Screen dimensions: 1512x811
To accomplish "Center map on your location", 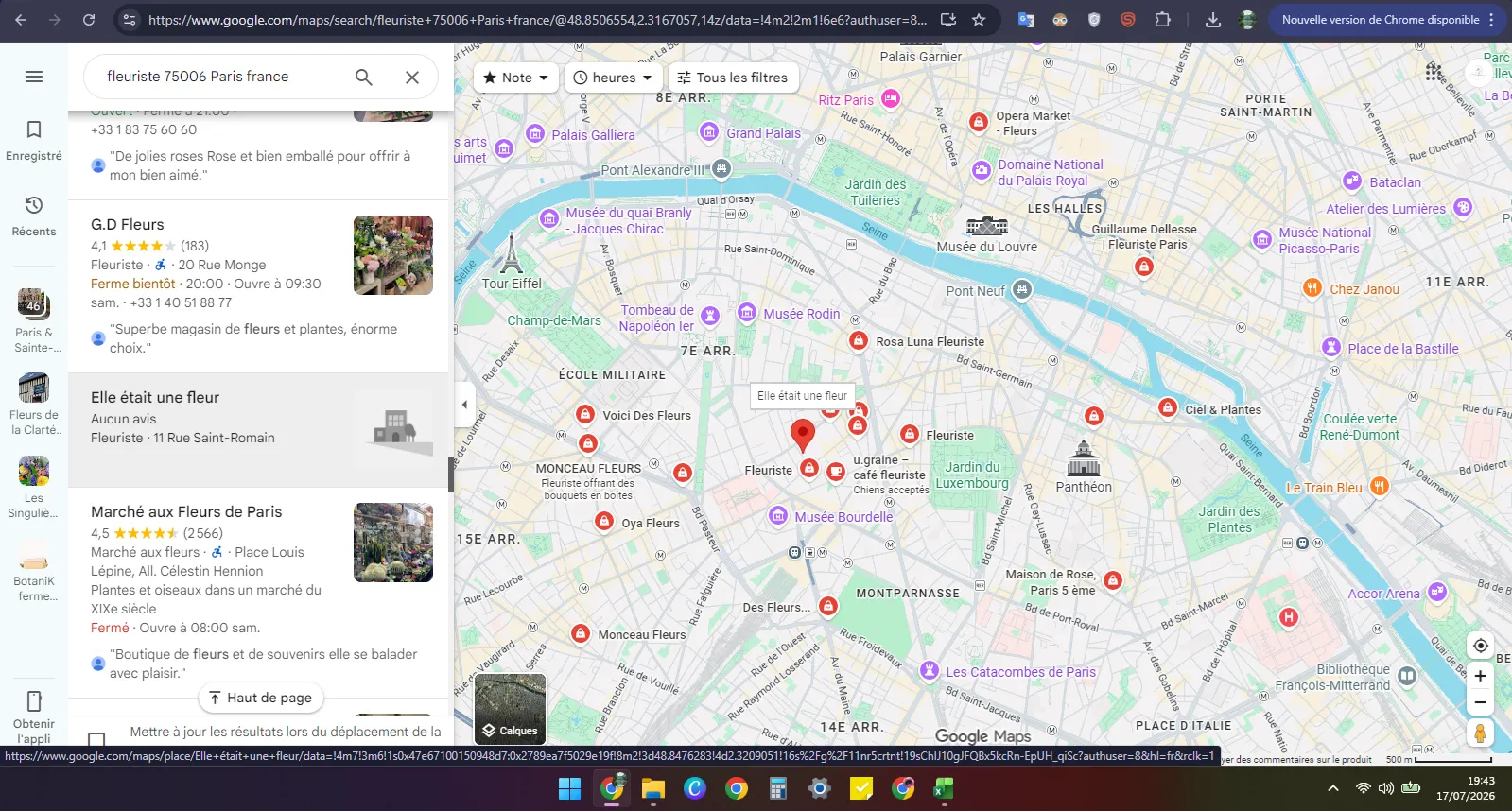I will (1481, 646).
